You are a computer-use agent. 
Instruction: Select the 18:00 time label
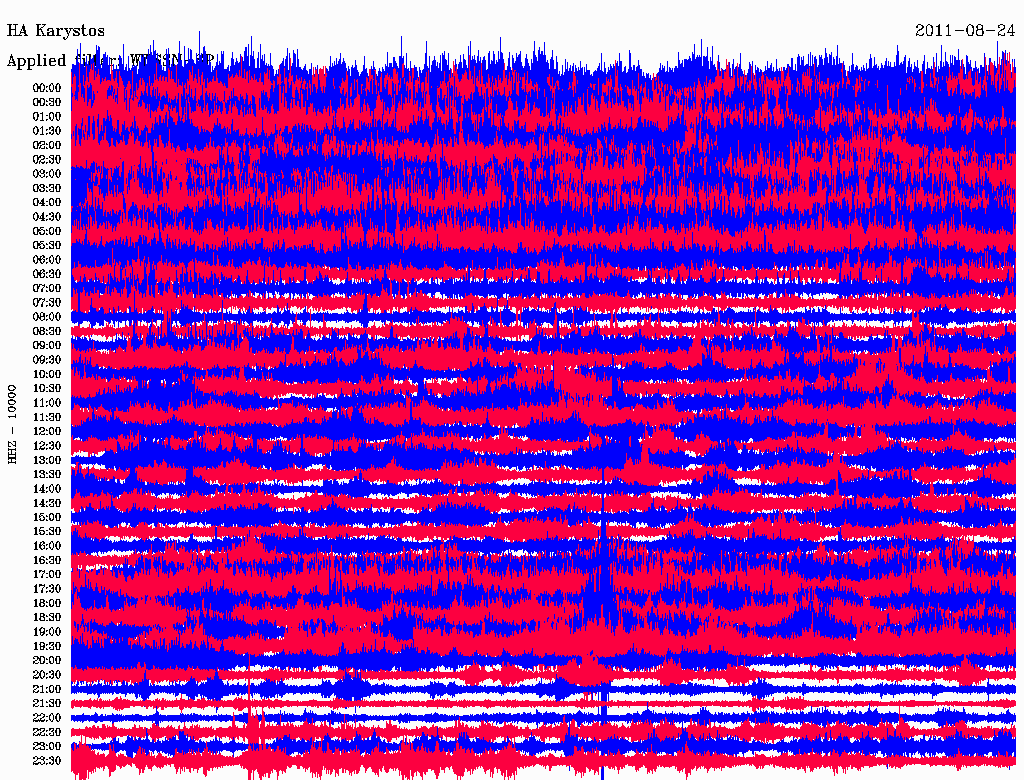click(47, 604)
